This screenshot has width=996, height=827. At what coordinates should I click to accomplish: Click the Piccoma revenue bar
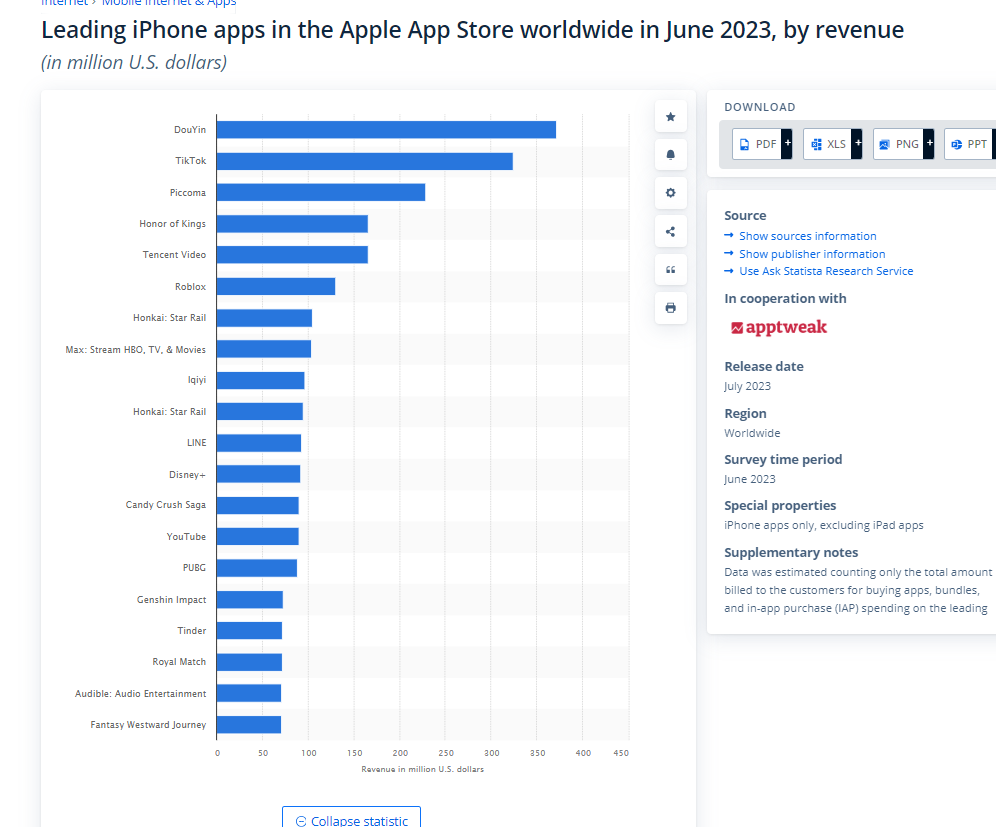(x=321, y=192)
